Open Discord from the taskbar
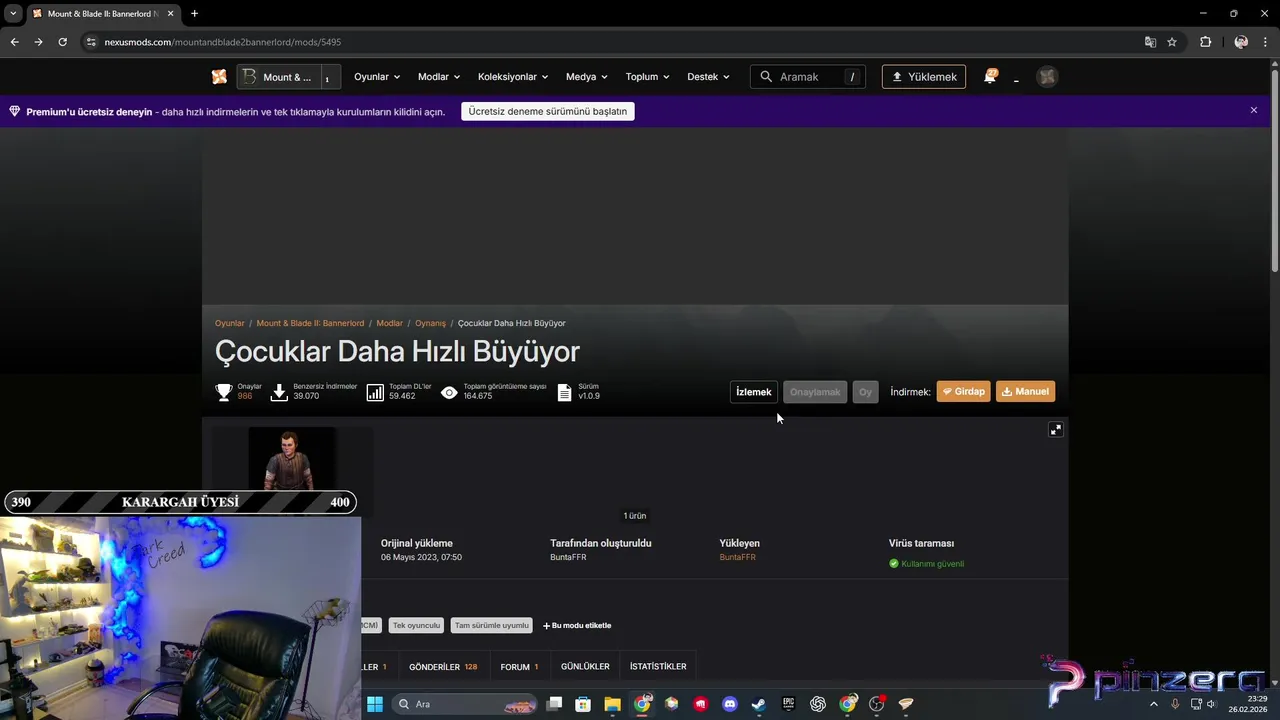 pos(730,704)
